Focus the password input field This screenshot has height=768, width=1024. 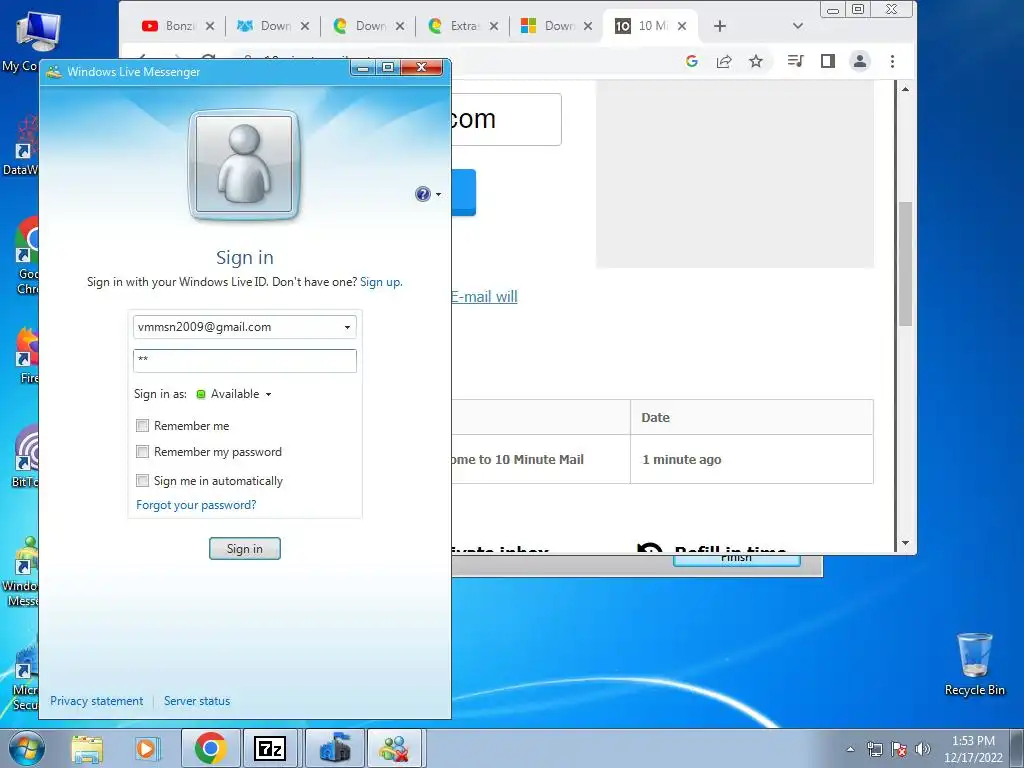click(x=245, y=360)
